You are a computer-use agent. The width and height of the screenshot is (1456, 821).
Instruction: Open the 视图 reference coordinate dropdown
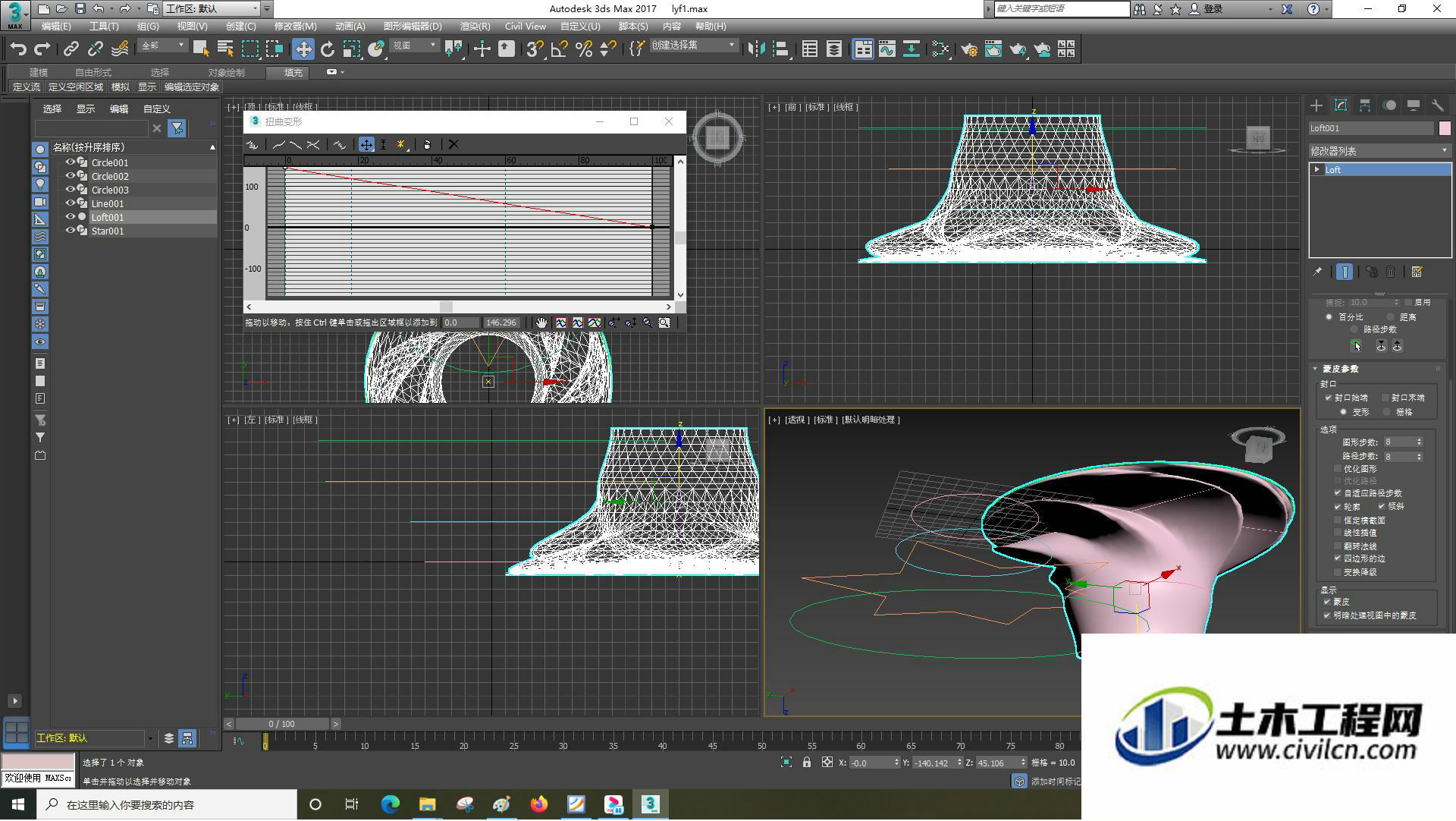[x=414, y=46]
